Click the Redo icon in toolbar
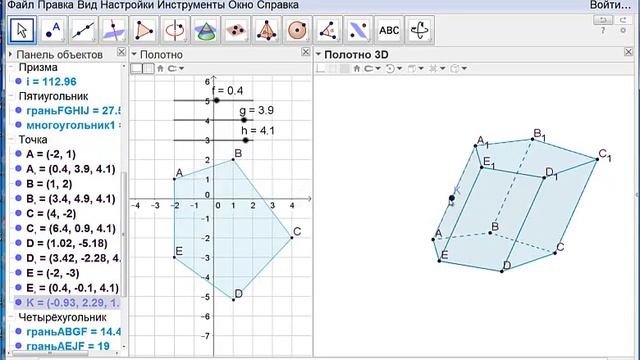 623,20
